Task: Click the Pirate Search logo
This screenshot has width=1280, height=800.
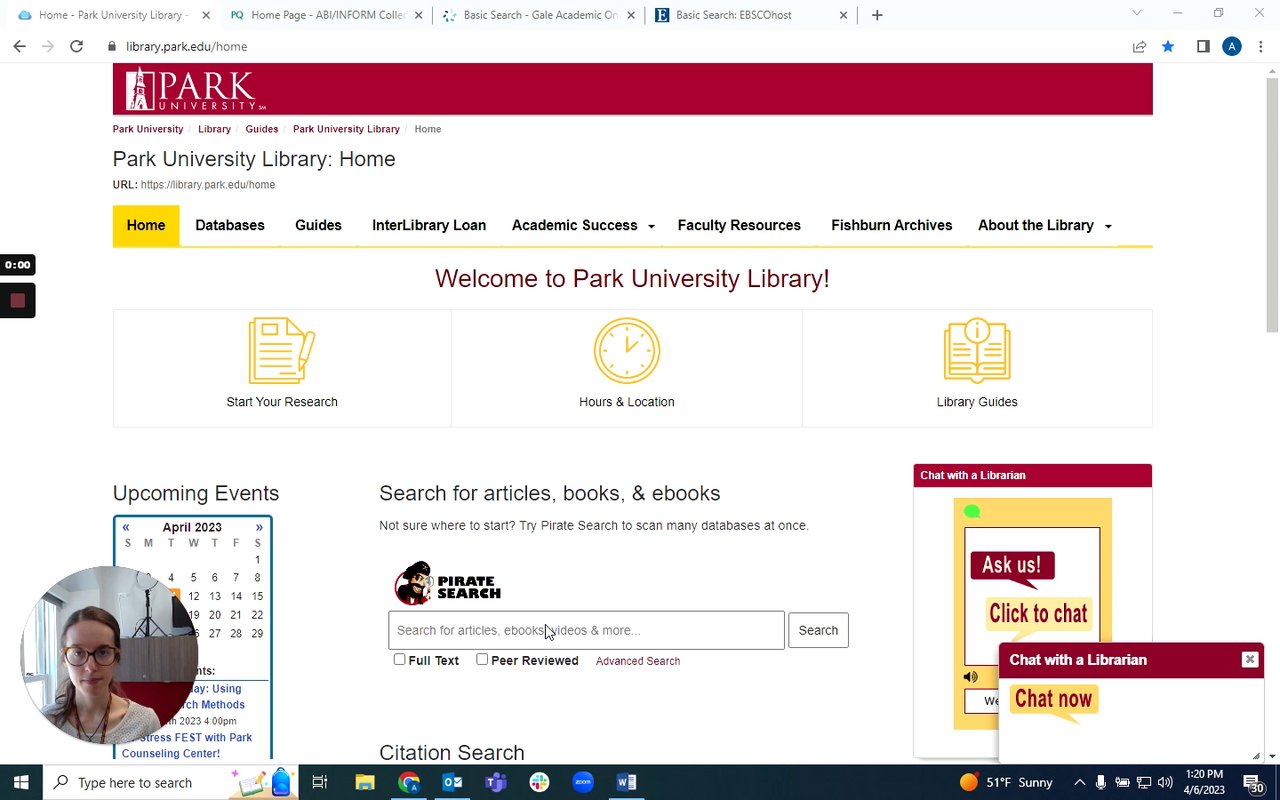Action: (x=447, y=583)
